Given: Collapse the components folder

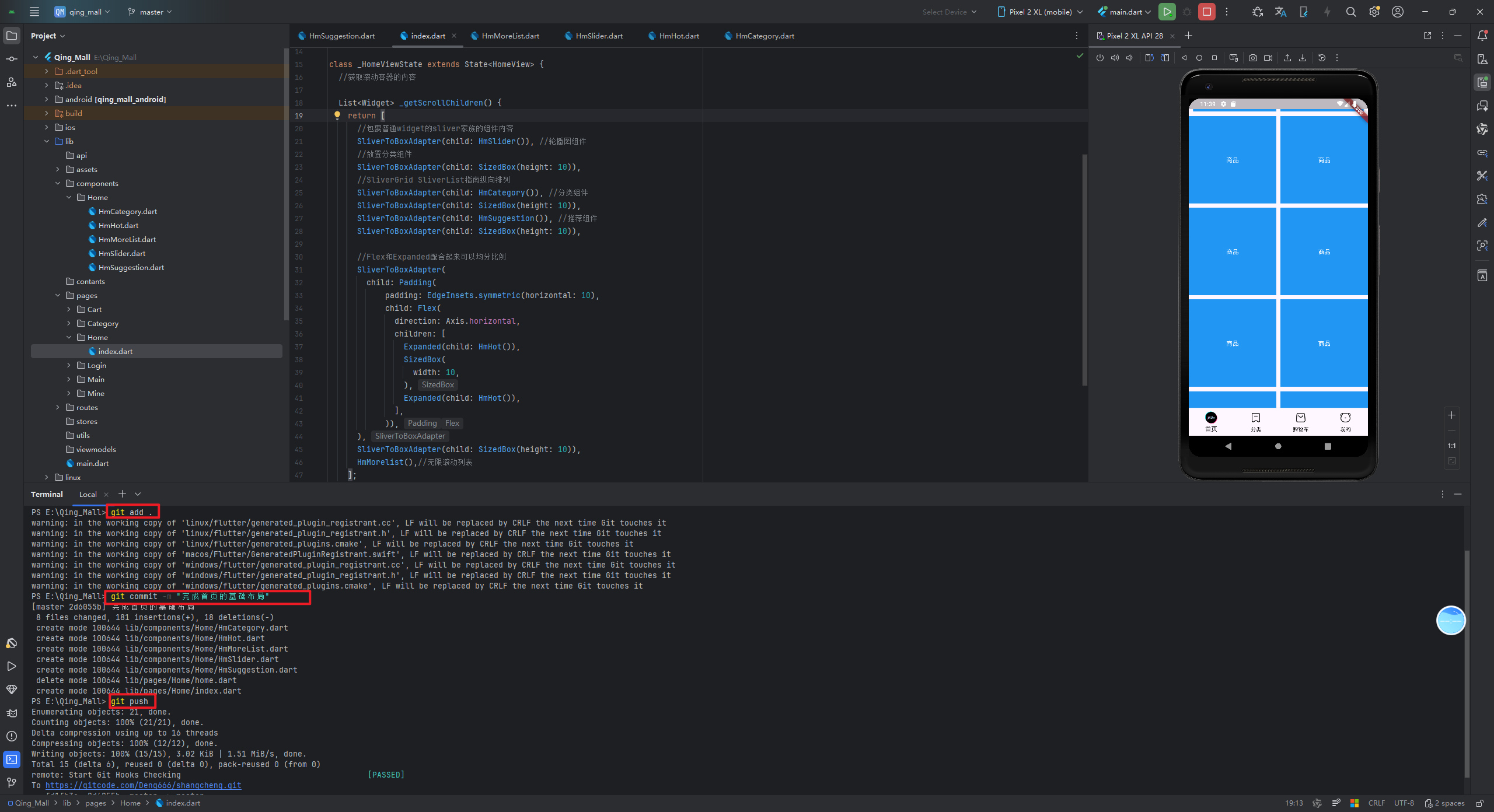Looking at the screenshot, I should click(58, 183).
